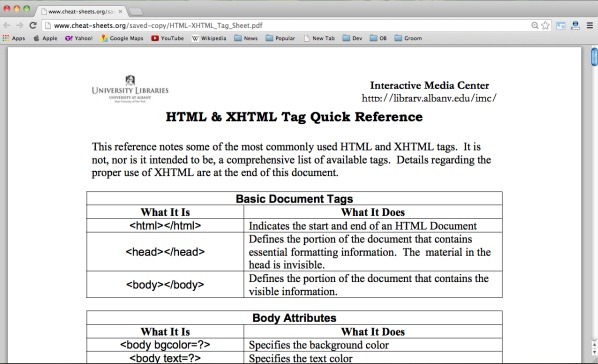
Task: Open the Wikipedia bookmark
Action: click(x=209, y=38)
